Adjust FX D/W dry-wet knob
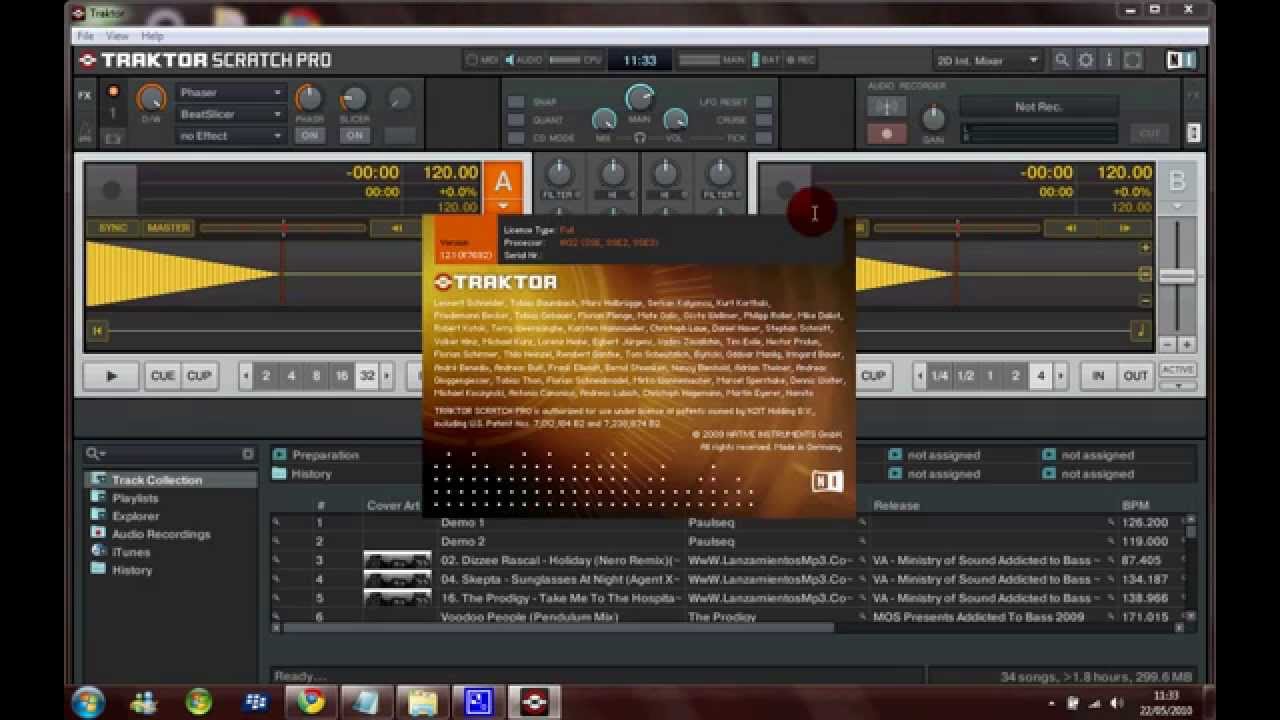Image resolution: width=1280 pixels, height=720 pixels. 151,98
